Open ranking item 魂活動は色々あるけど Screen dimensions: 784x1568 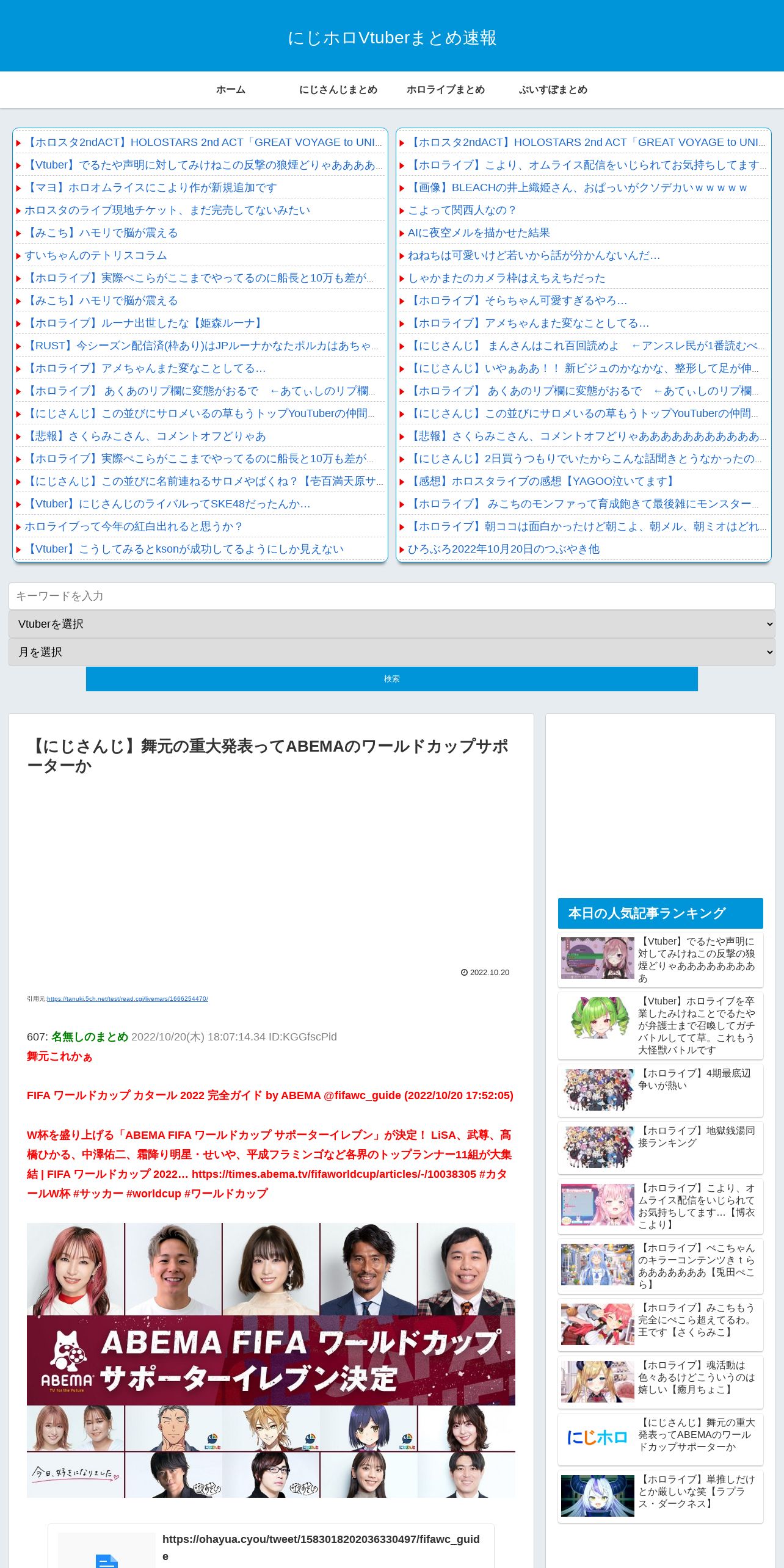661,1382
